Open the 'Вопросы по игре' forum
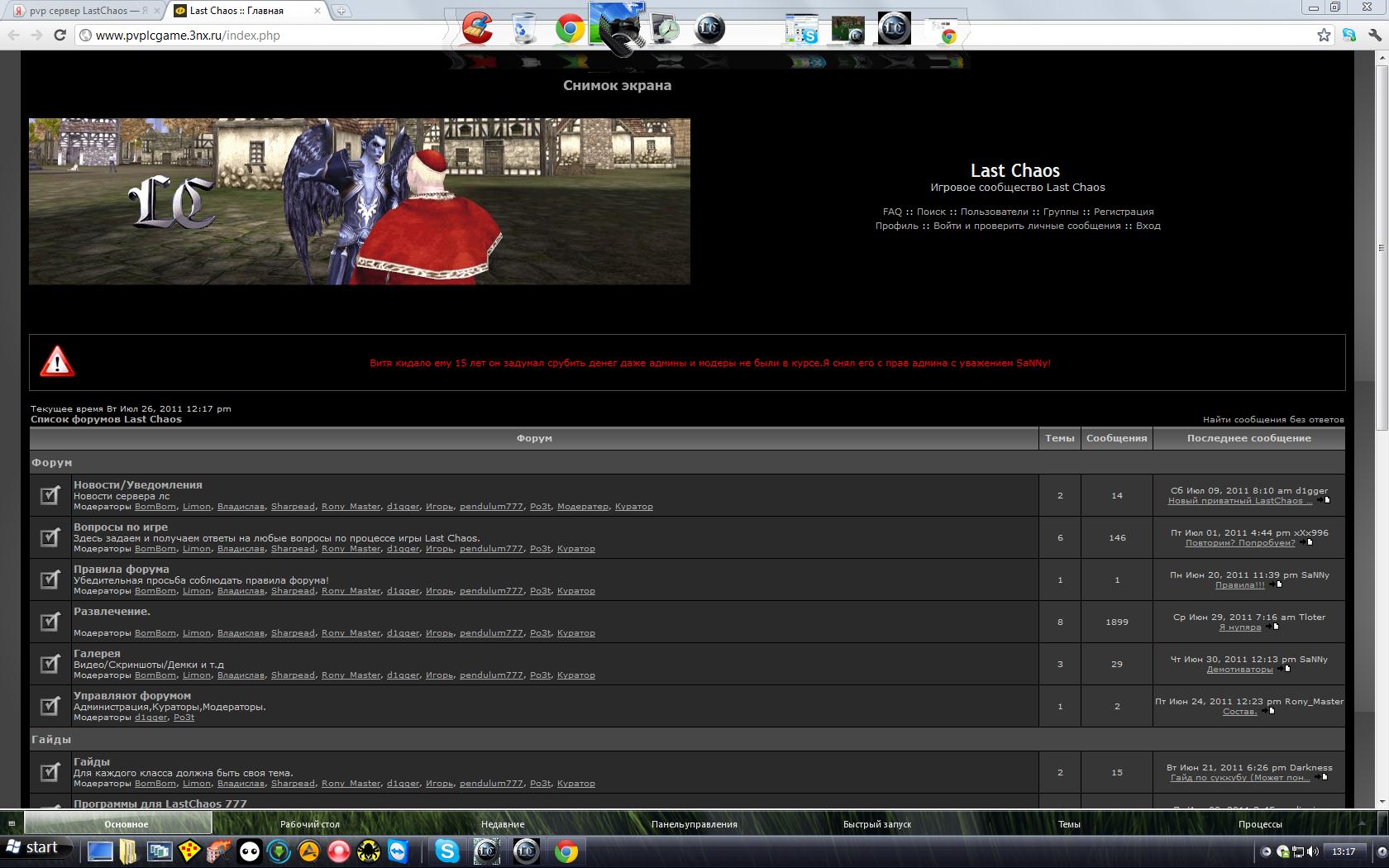 click(x=121, y=527)
